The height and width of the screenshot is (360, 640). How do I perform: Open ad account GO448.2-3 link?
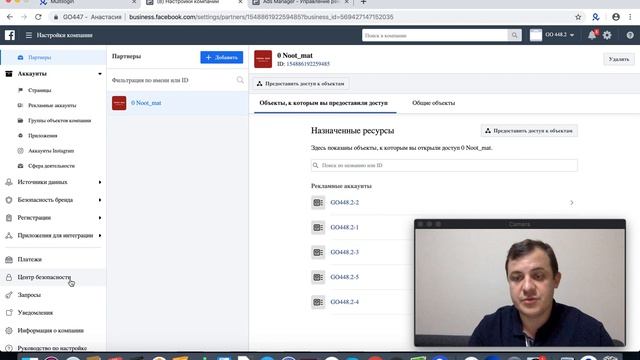(344, 252)
